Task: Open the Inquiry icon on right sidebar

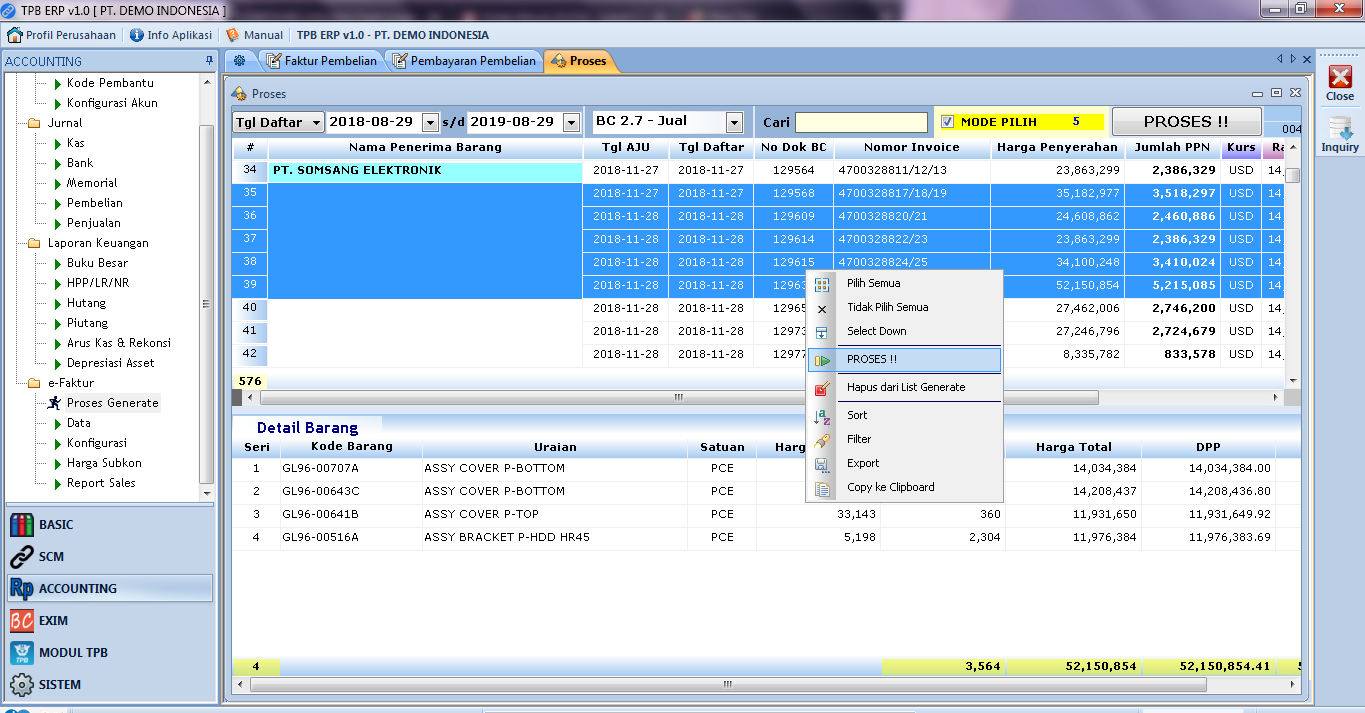Action: tap(1339, 130)
